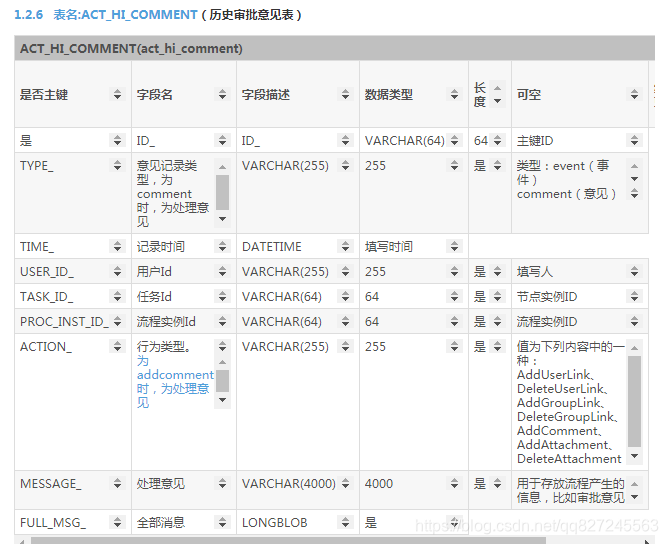The width and height of the screenshot is (668, 544).
Task: Click the arrows beside 流程实例Id in 字段名 column
Action: [x=222, y=322]
